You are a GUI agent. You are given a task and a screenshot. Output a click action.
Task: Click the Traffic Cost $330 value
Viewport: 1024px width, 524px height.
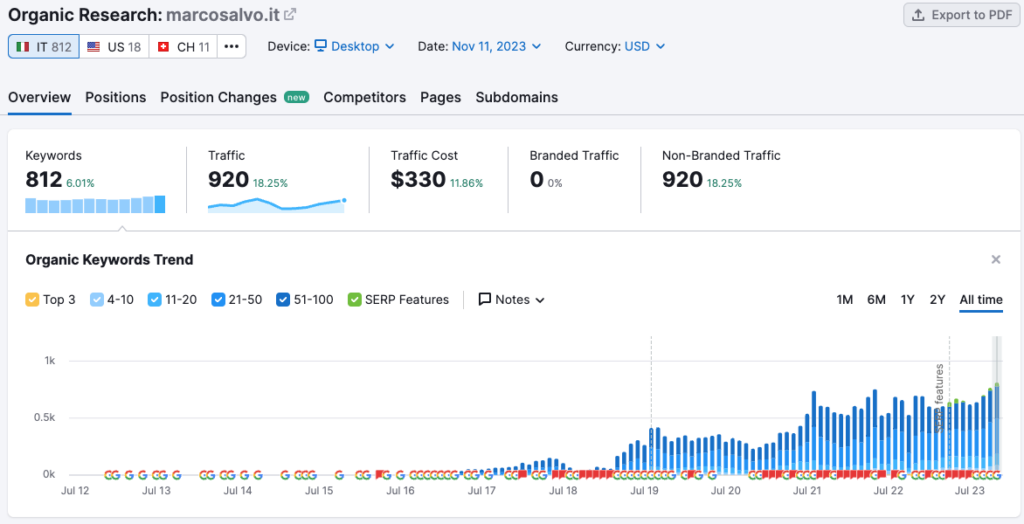tap(418, 179)
